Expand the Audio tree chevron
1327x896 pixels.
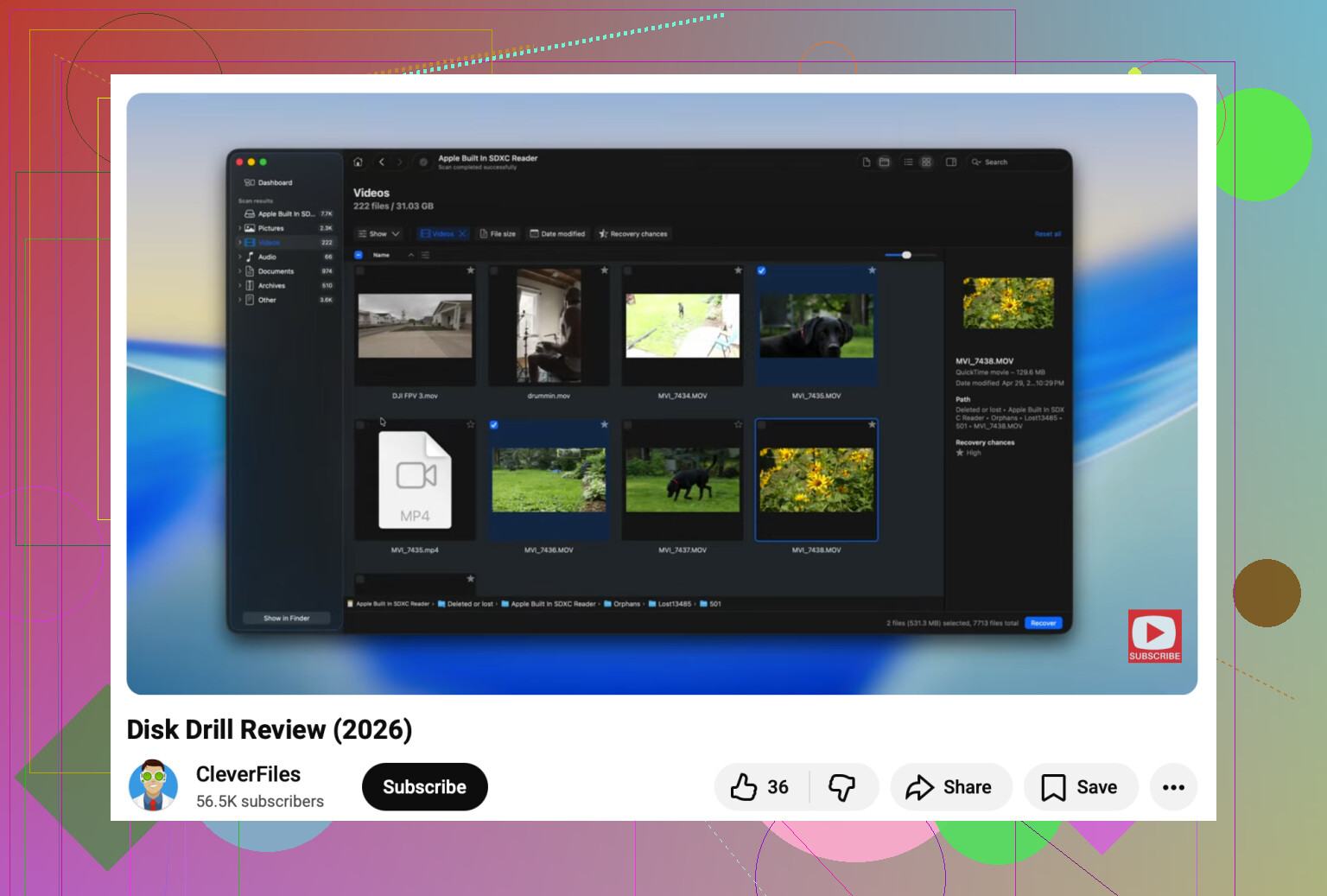pyautogui.click(x=239, y=257)
